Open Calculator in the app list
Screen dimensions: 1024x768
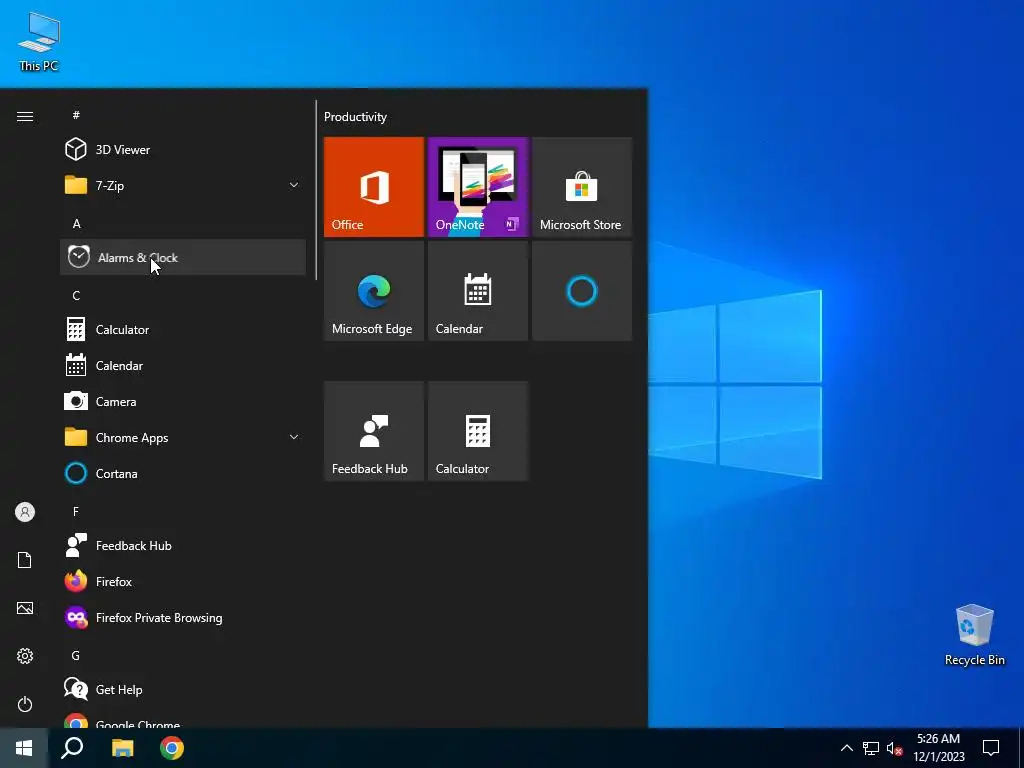(x=183, y=330)
